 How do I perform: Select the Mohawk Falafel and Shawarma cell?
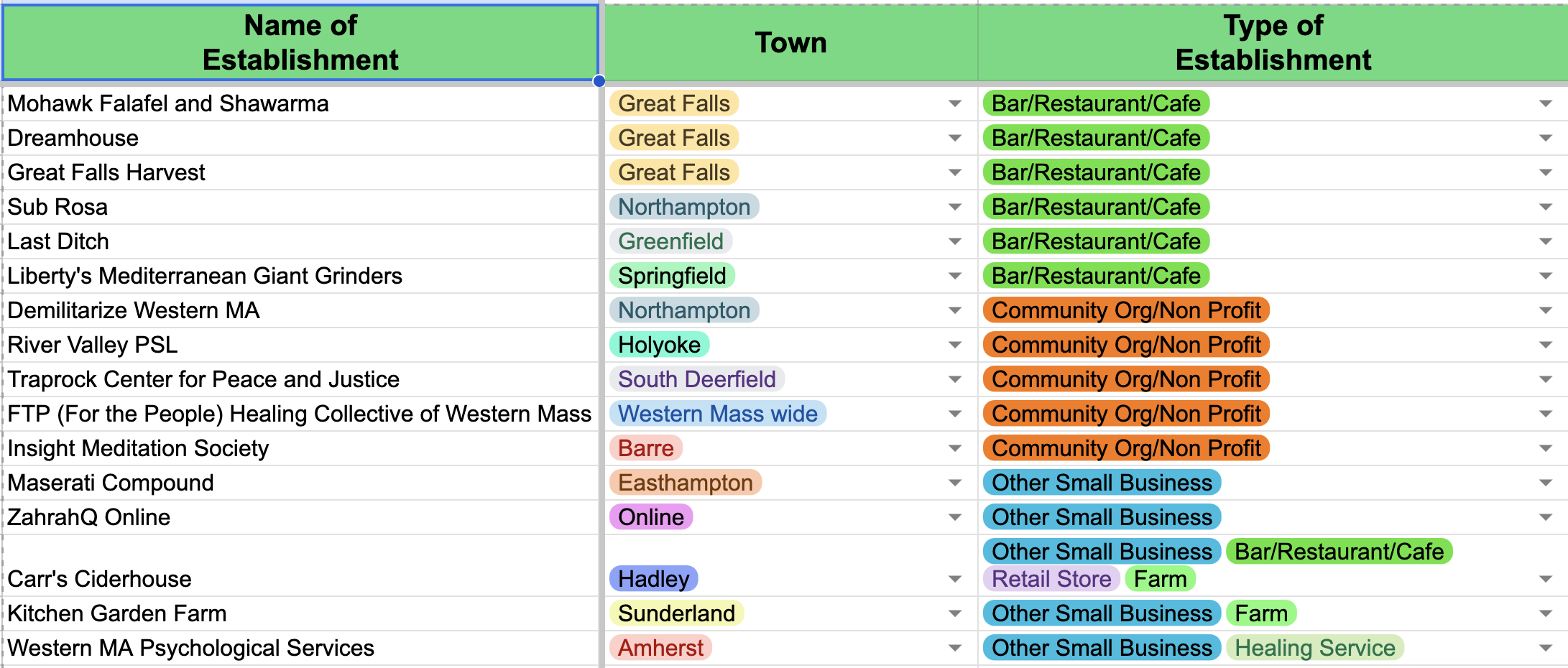[x=300, y=103]
